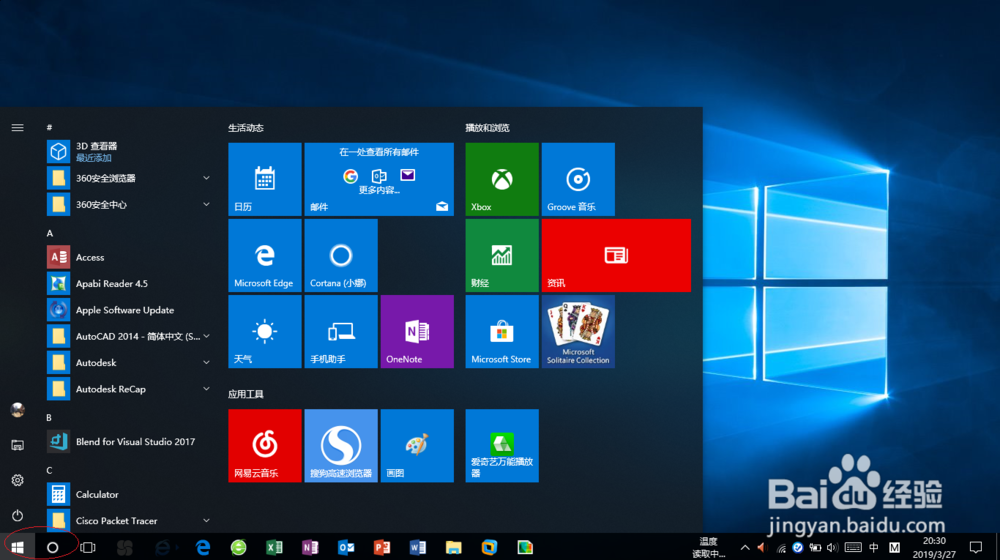Expand the 360安全中心 folder chevron
The width and height of the screenshot is (1000, 560).
point(206,204)
